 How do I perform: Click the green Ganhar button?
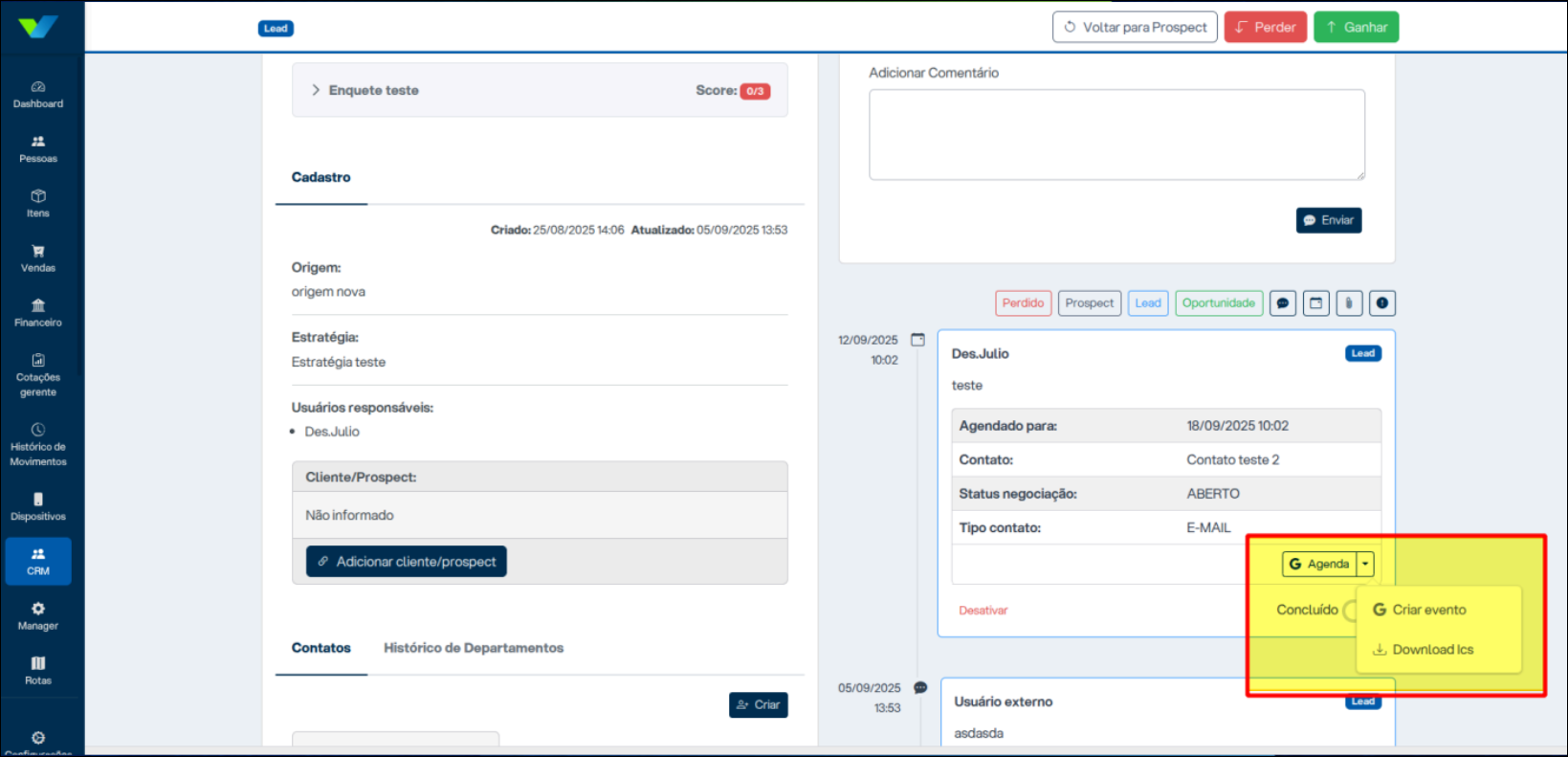[x=1356, y=27]
